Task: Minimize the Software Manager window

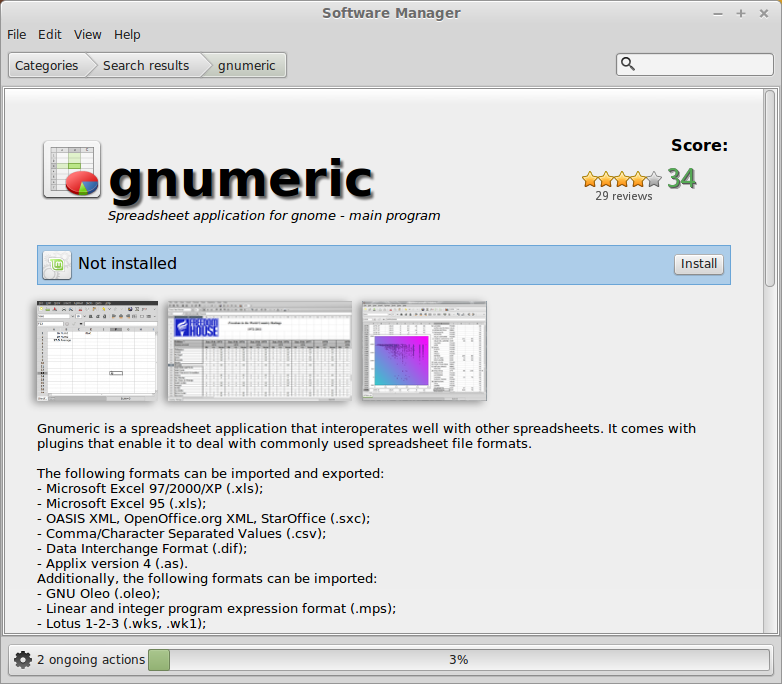Action: tap(718, 13)
